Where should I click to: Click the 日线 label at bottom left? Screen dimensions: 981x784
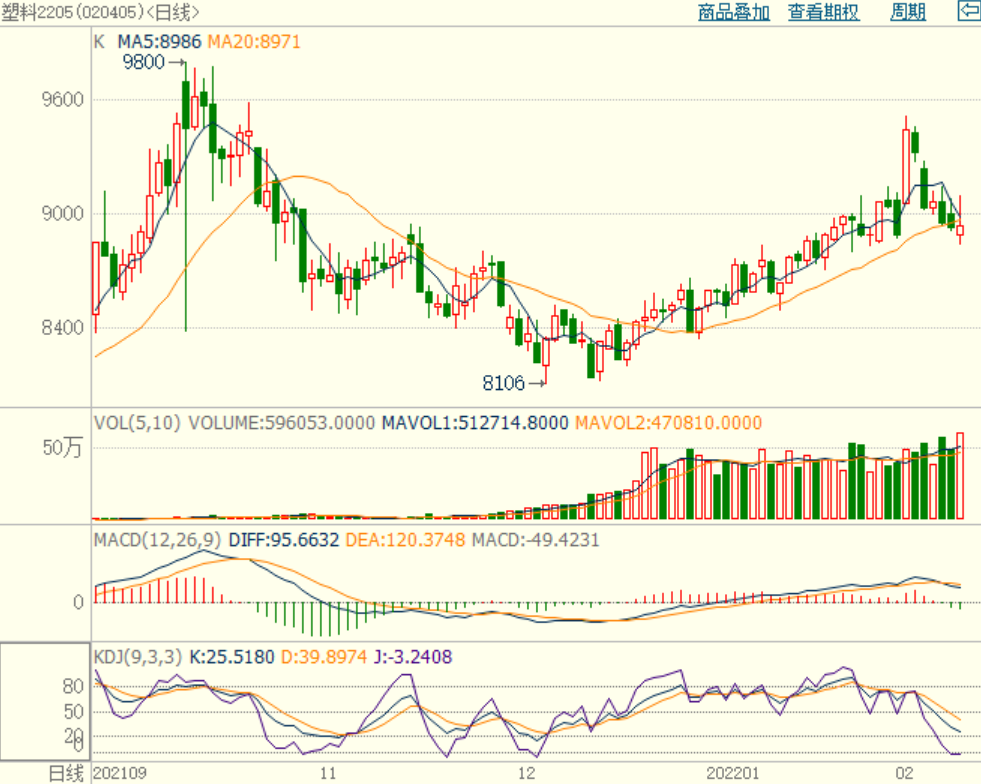pos(66,773)
